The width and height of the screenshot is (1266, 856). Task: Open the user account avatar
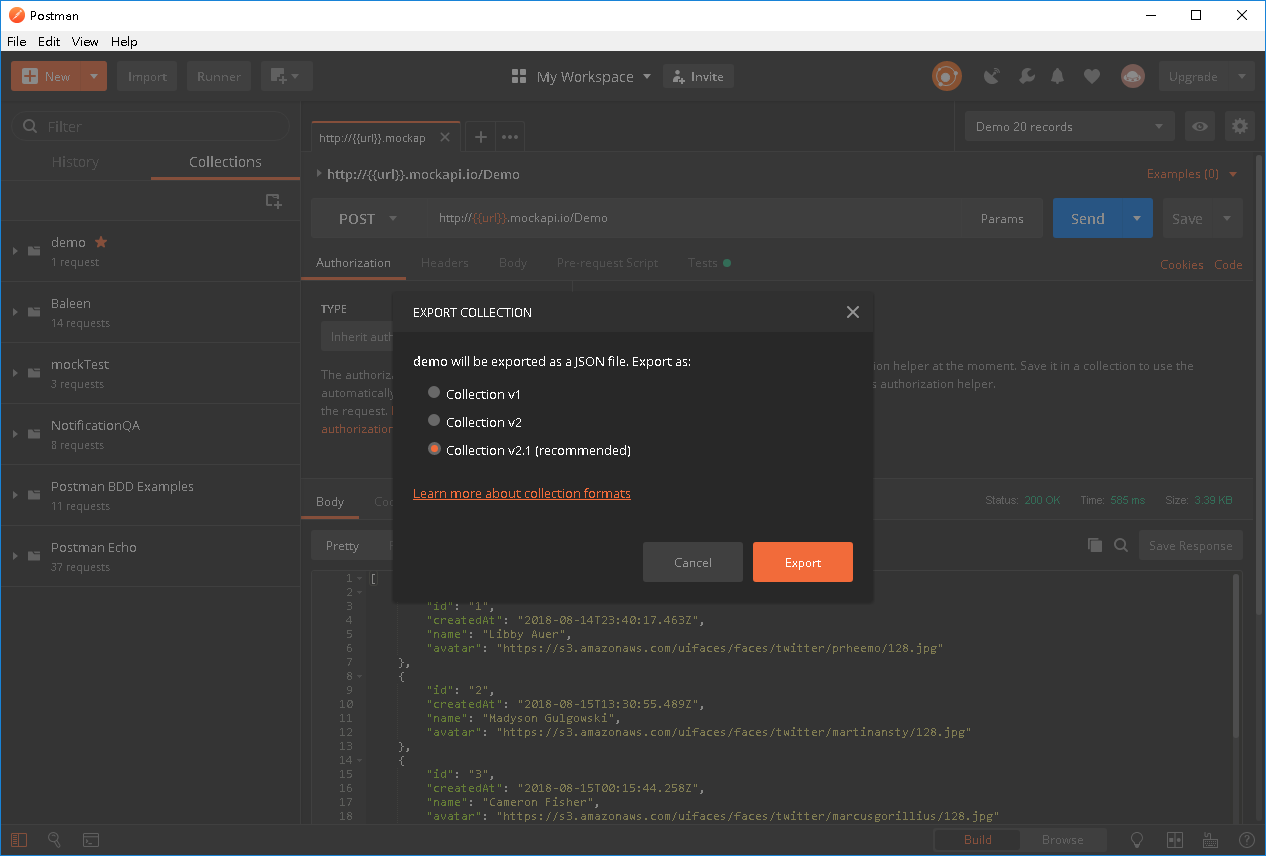click(1132, 76)
